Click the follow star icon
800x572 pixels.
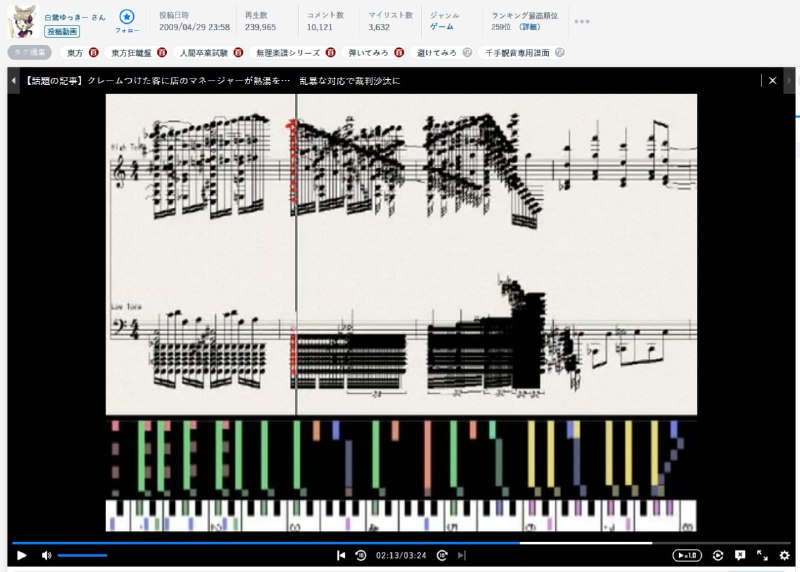(127, 17)
